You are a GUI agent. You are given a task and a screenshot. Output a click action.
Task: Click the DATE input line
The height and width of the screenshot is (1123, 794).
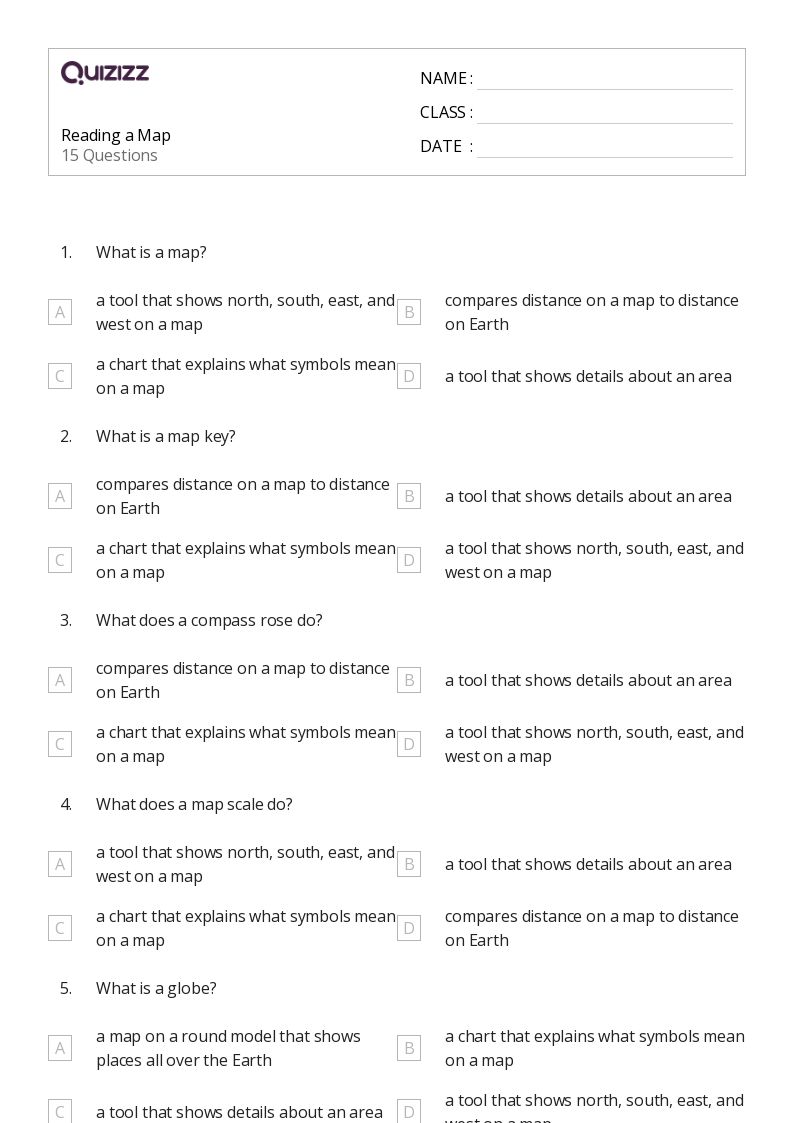604,147
